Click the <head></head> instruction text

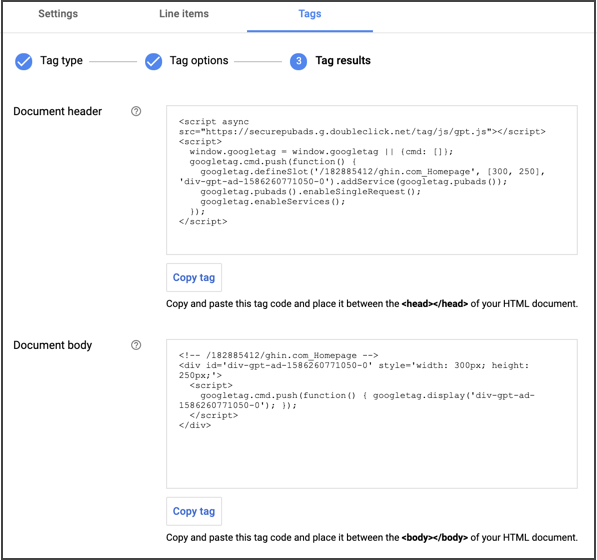click(372, 304)
